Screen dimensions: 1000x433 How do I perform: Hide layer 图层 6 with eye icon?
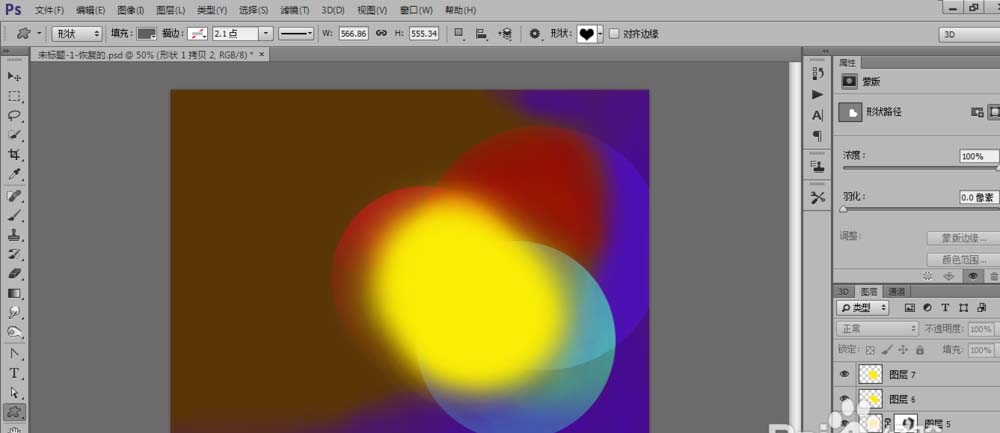click(845, 398)
